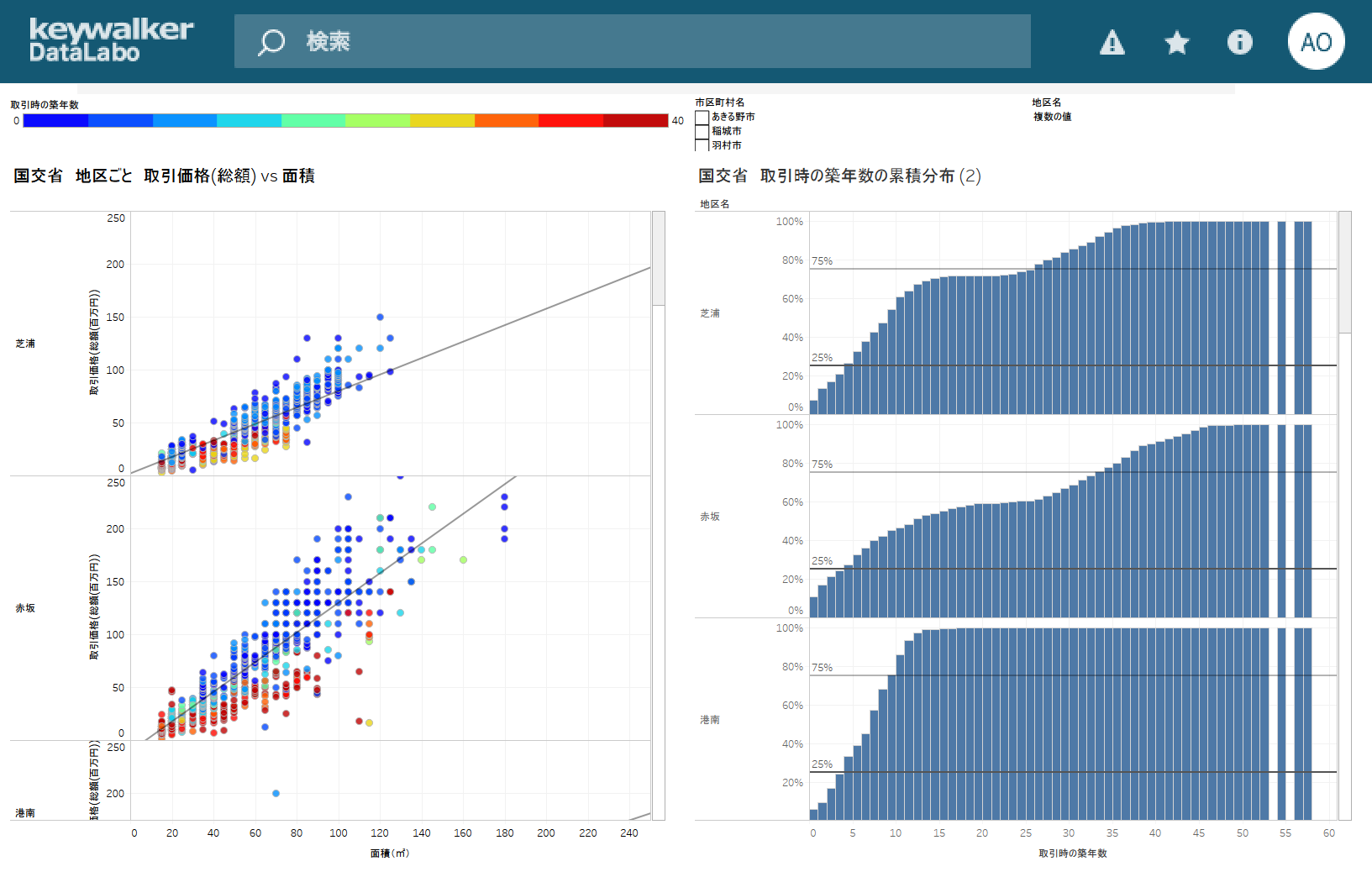Click the lone blue point at 200 in 港南
This screenshot has width=1372, height=877.
tap(276, 793)
